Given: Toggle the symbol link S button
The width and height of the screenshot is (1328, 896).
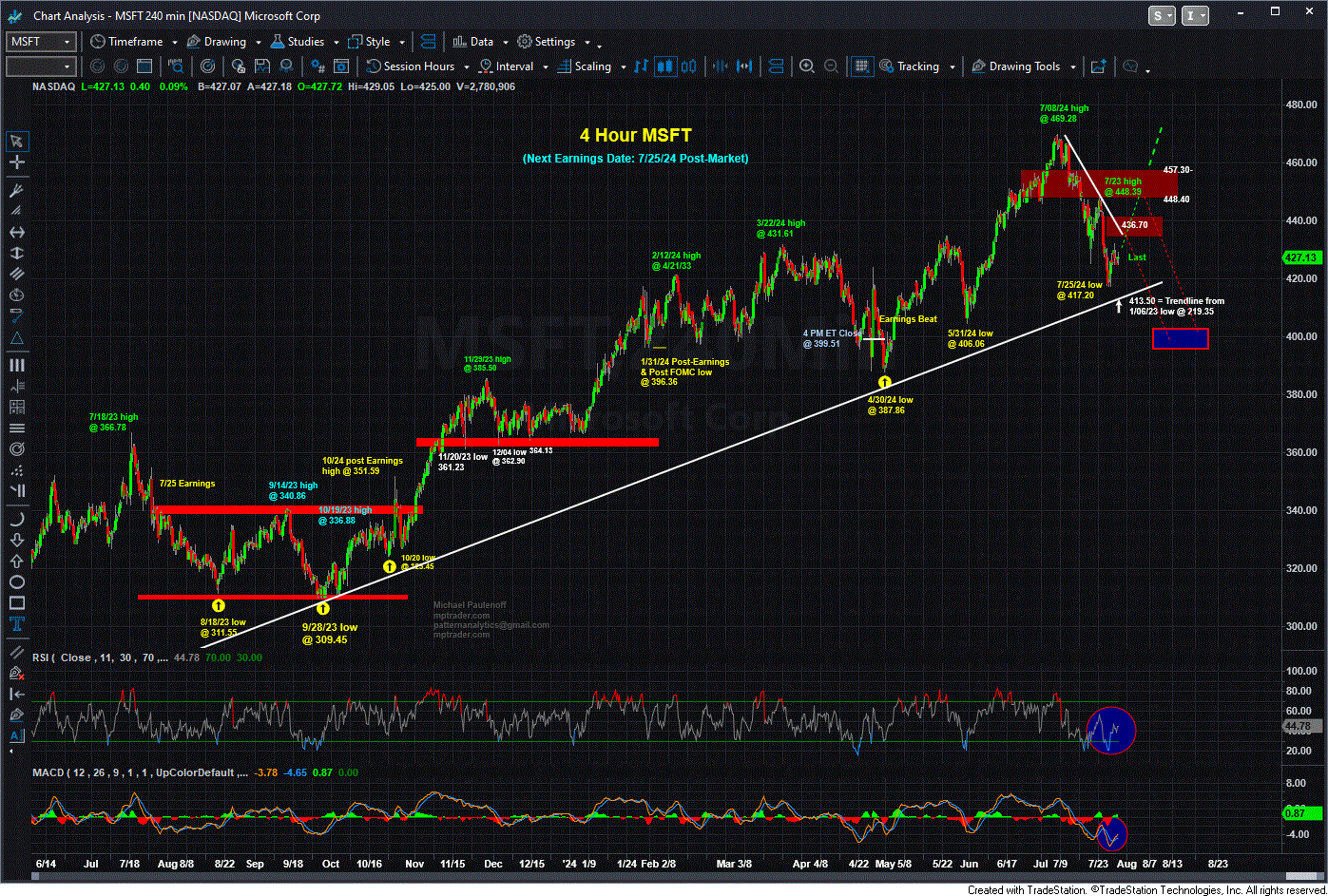Looking at the screenshot, I should click(1164, 15).
